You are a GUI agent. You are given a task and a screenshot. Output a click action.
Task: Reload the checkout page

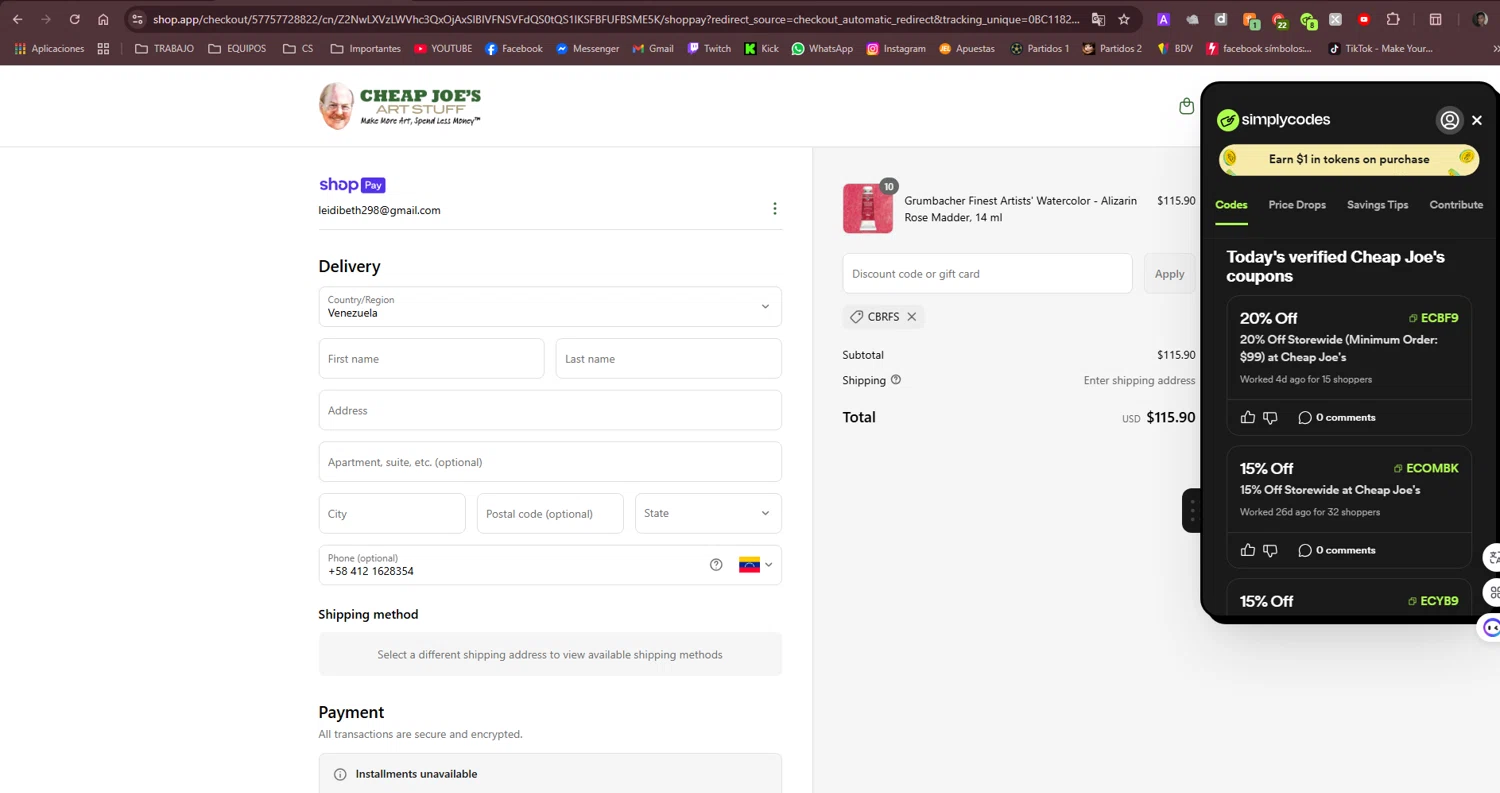(x=74, y=19)
